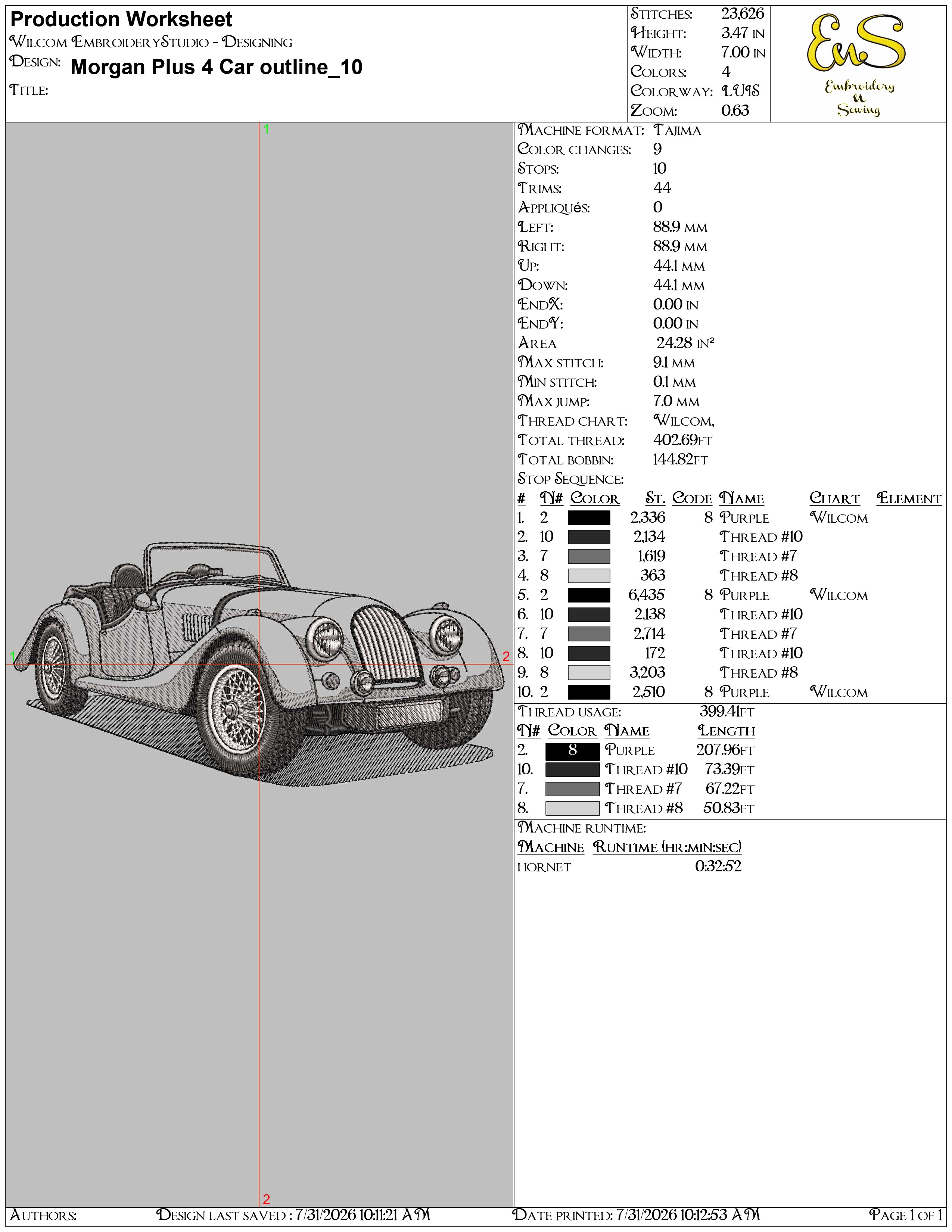The image size is (952, 1232).
Task: Click the "Chart" column header
Action: [x=835, y=499]
